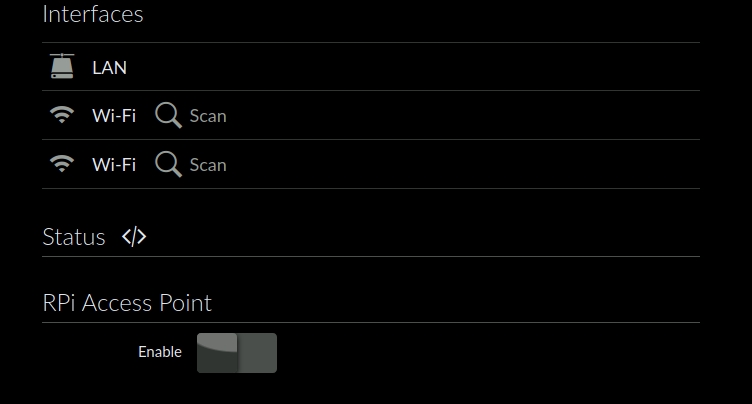
Task: Open the code view icon beside Status
Action: (x=134, y=237)
